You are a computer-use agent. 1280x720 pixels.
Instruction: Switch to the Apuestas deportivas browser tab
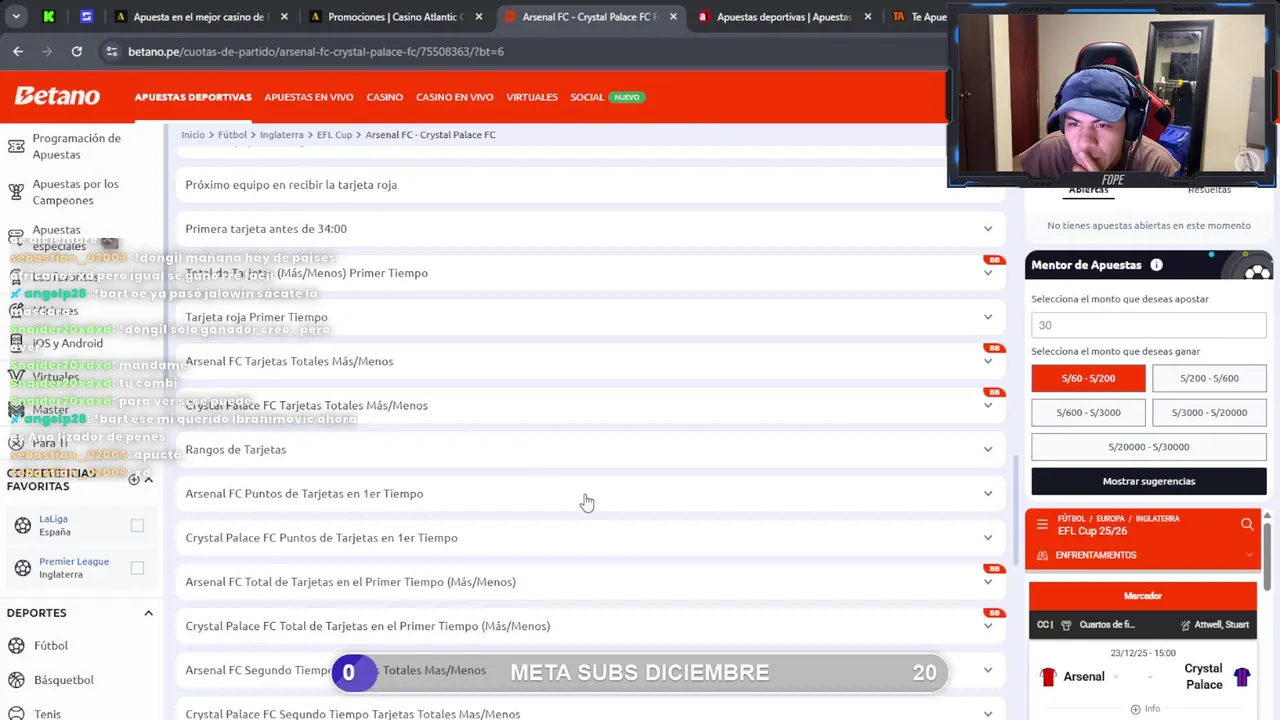pyautogui.click(x=785, y=17)
